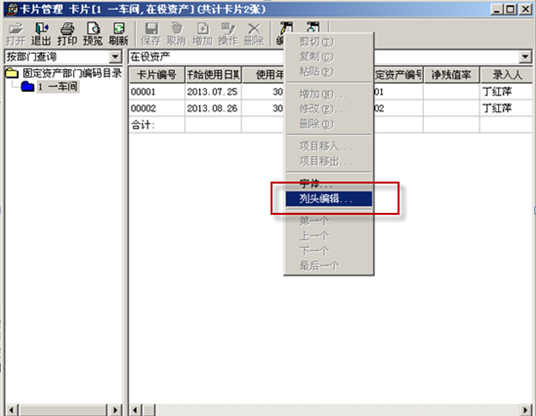
Task: Click the date cell 2013.08.26
Action: click(213, 108)
